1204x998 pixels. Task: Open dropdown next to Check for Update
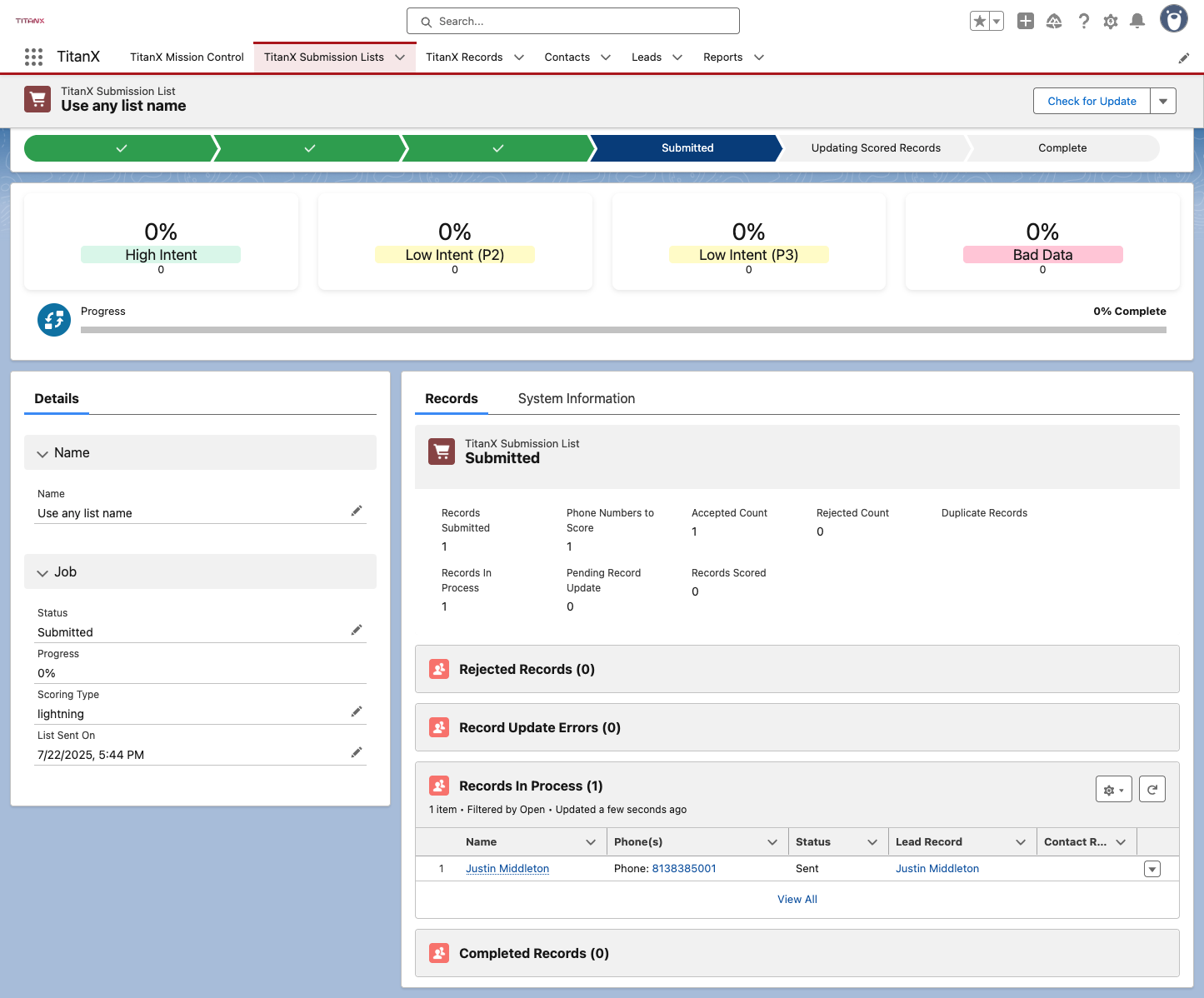tap(1163, 101)
